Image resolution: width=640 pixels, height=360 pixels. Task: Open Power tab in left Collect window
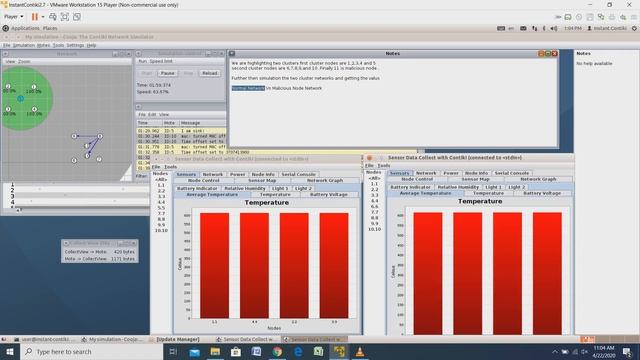click(237, 174)
